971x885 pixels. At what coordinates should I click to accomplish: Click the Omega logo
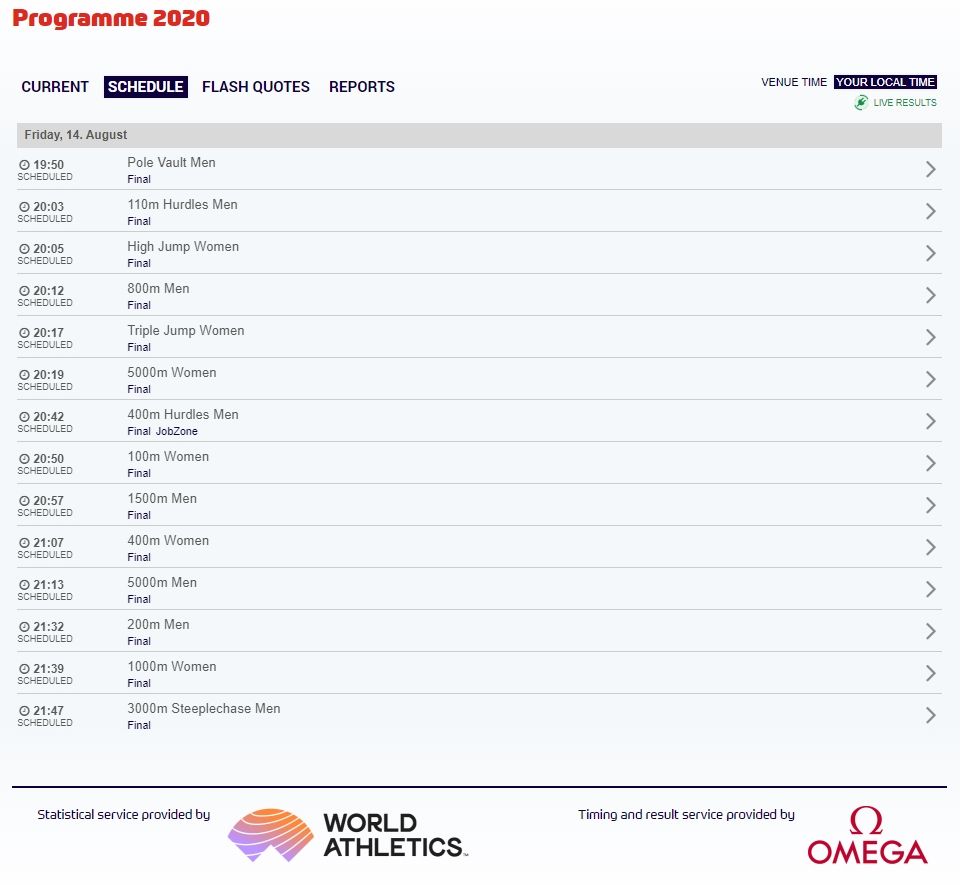pos(867,836)
